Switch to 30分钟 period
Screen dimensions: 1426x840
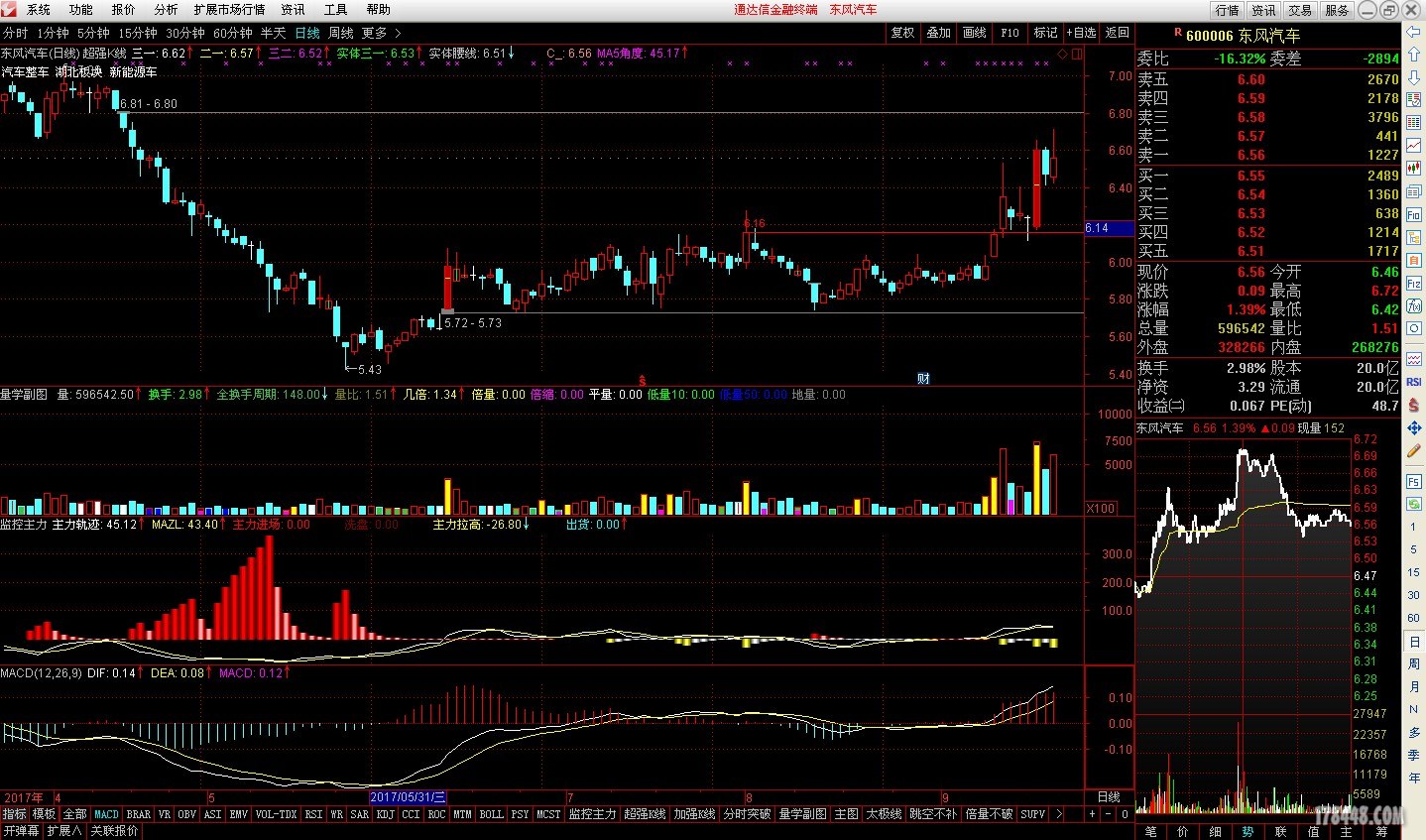(185, 33)
